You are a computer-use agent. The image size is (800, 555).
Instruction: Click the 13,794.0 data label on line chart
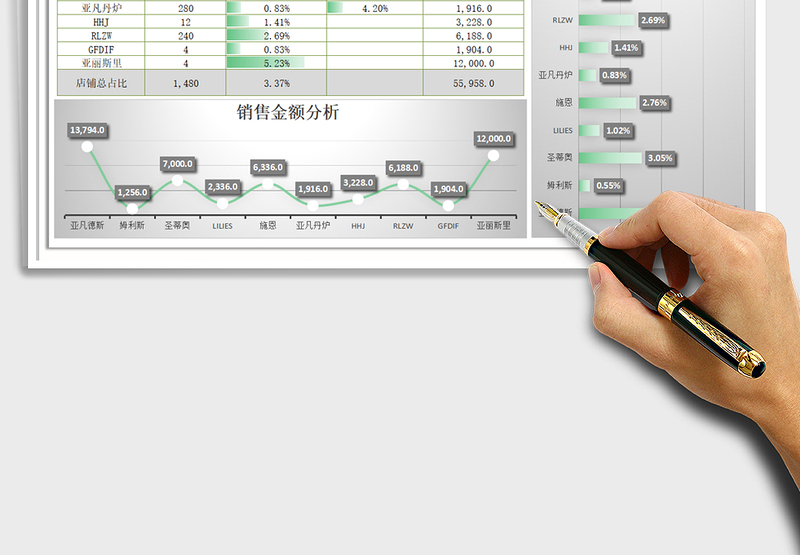87,130
